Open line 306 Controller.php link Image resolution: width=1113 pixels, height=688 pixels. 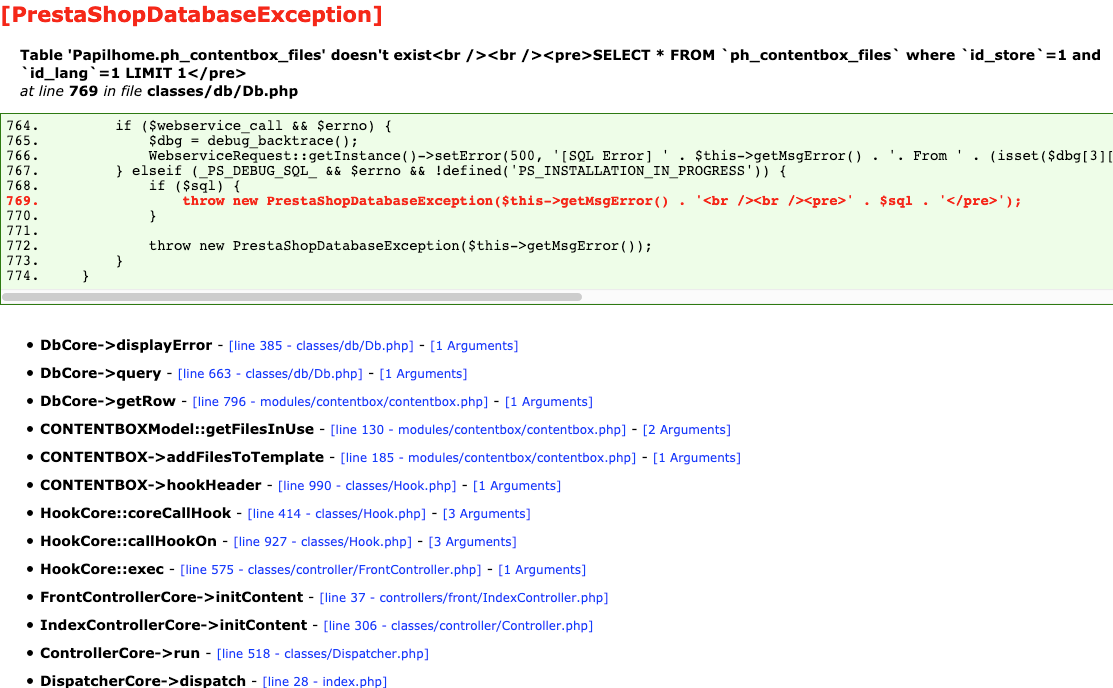(x=458, y=626)
